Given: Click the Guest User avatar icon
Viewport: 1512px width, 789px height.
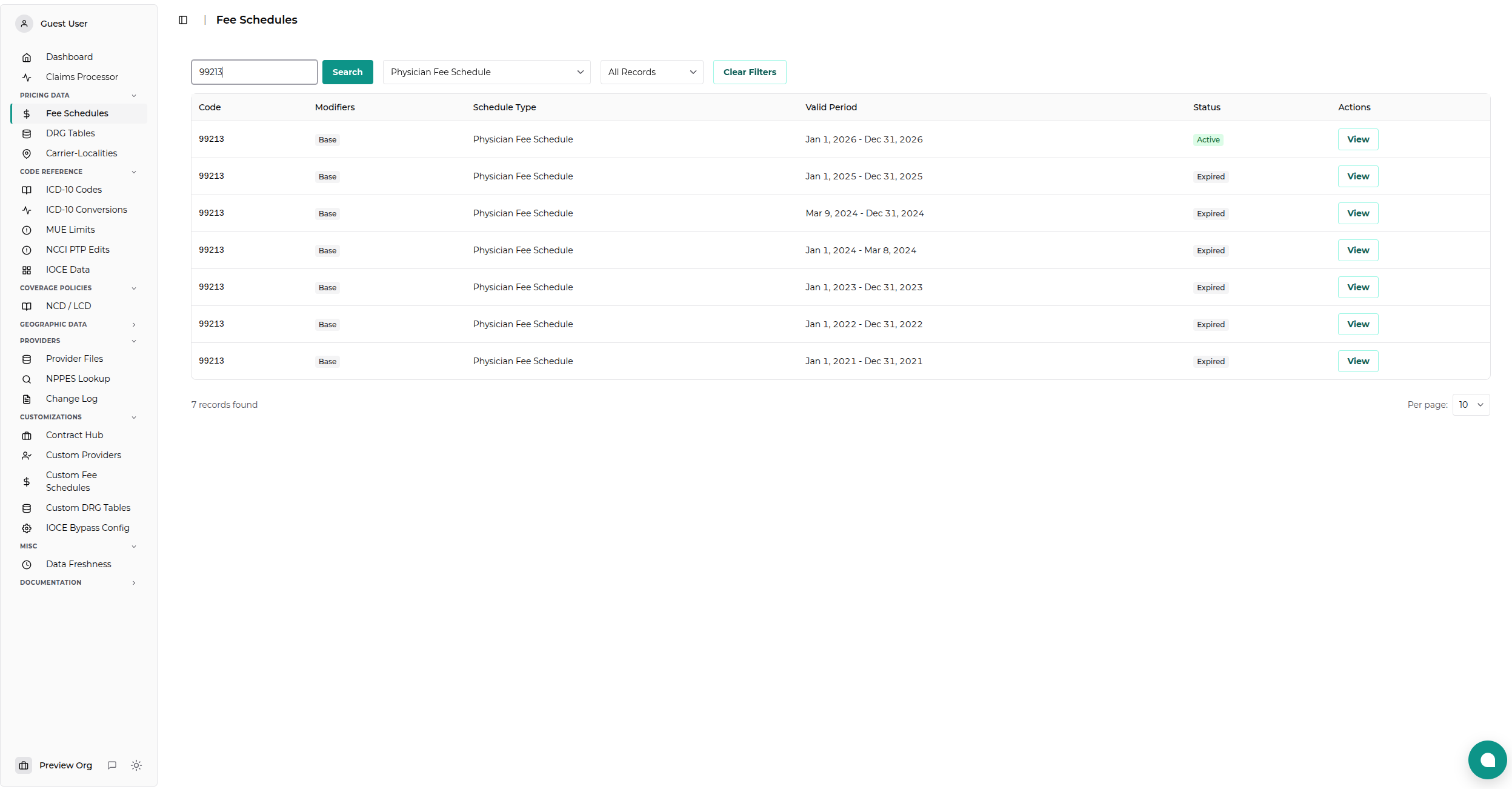Looking at the screenshot, I should [x=24, y=24].
